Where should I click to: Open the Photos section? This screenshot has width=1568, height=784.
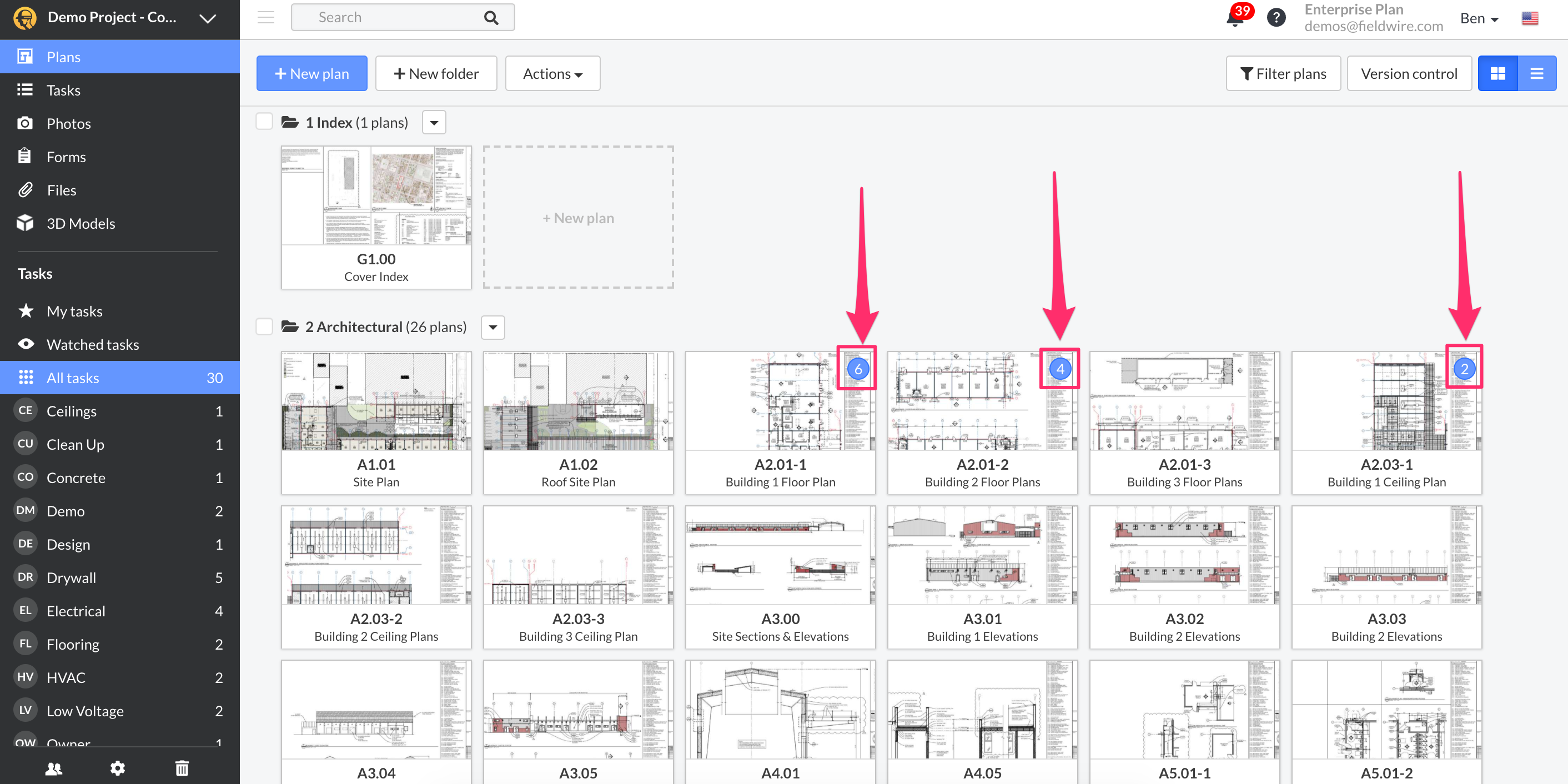(x=69, y=123)
